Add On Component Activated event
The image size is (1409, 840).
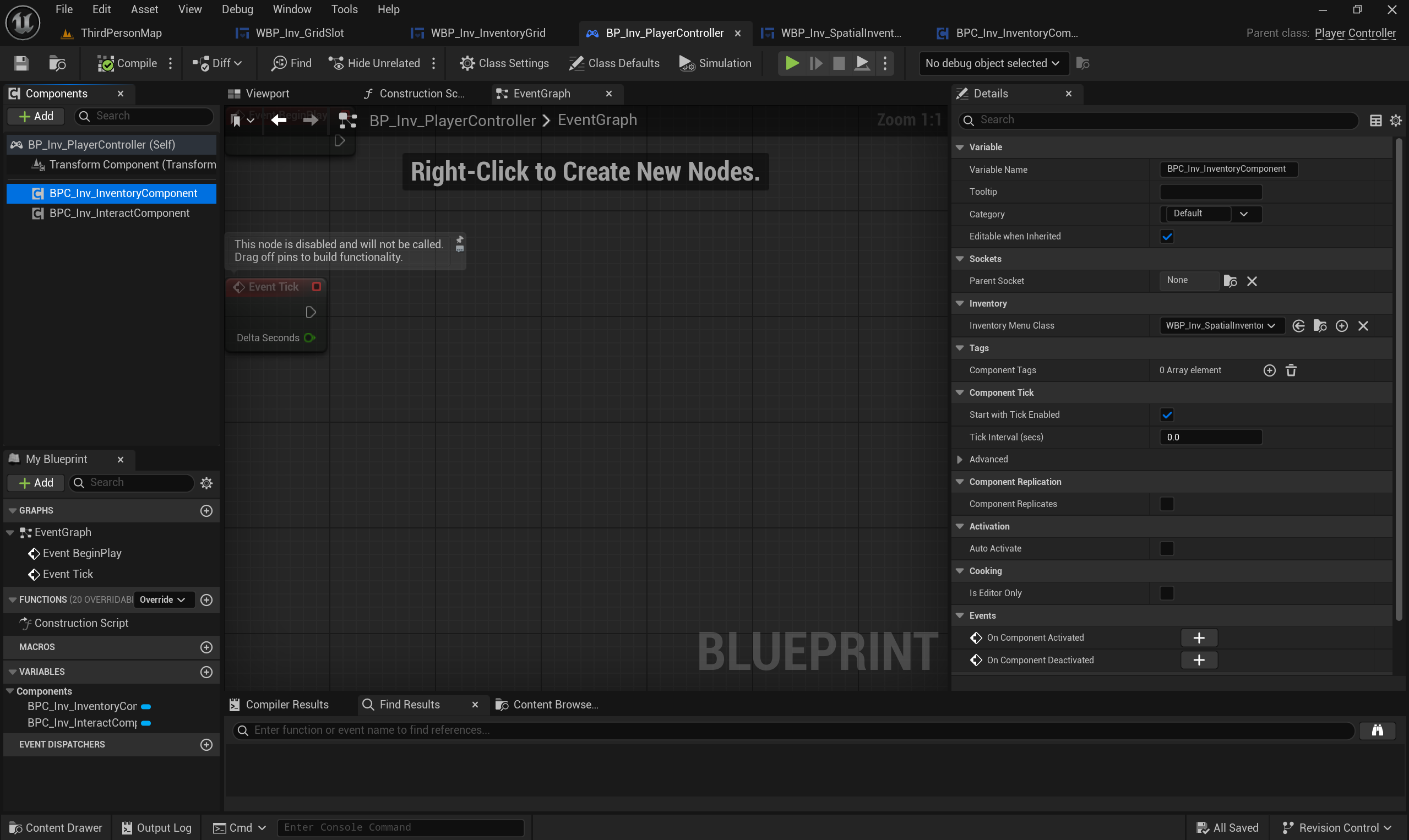point(1199,638)
